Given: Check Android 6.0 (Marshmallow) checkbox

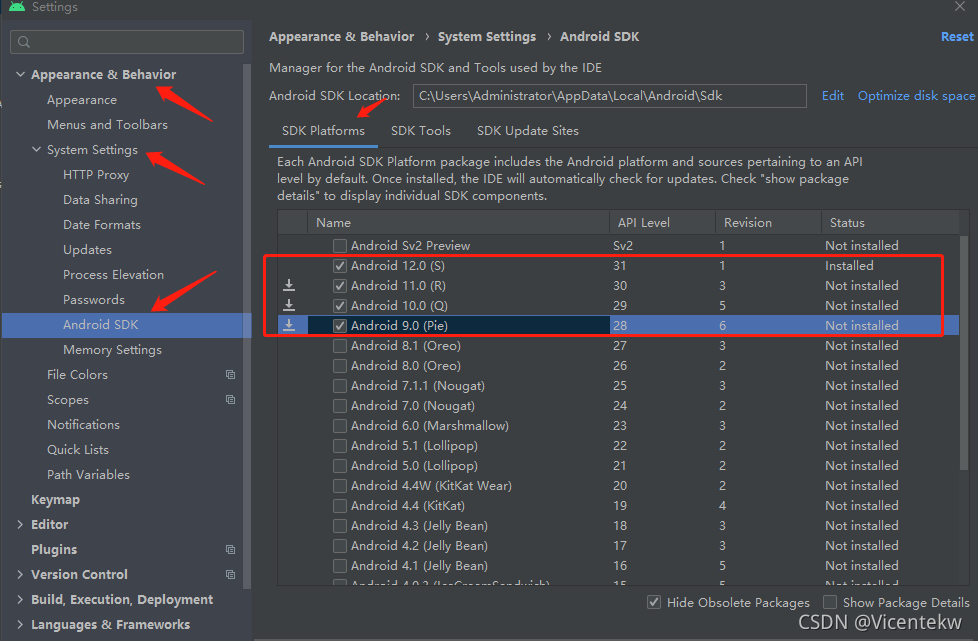Looking at the screenshot, I should [339, 425].
